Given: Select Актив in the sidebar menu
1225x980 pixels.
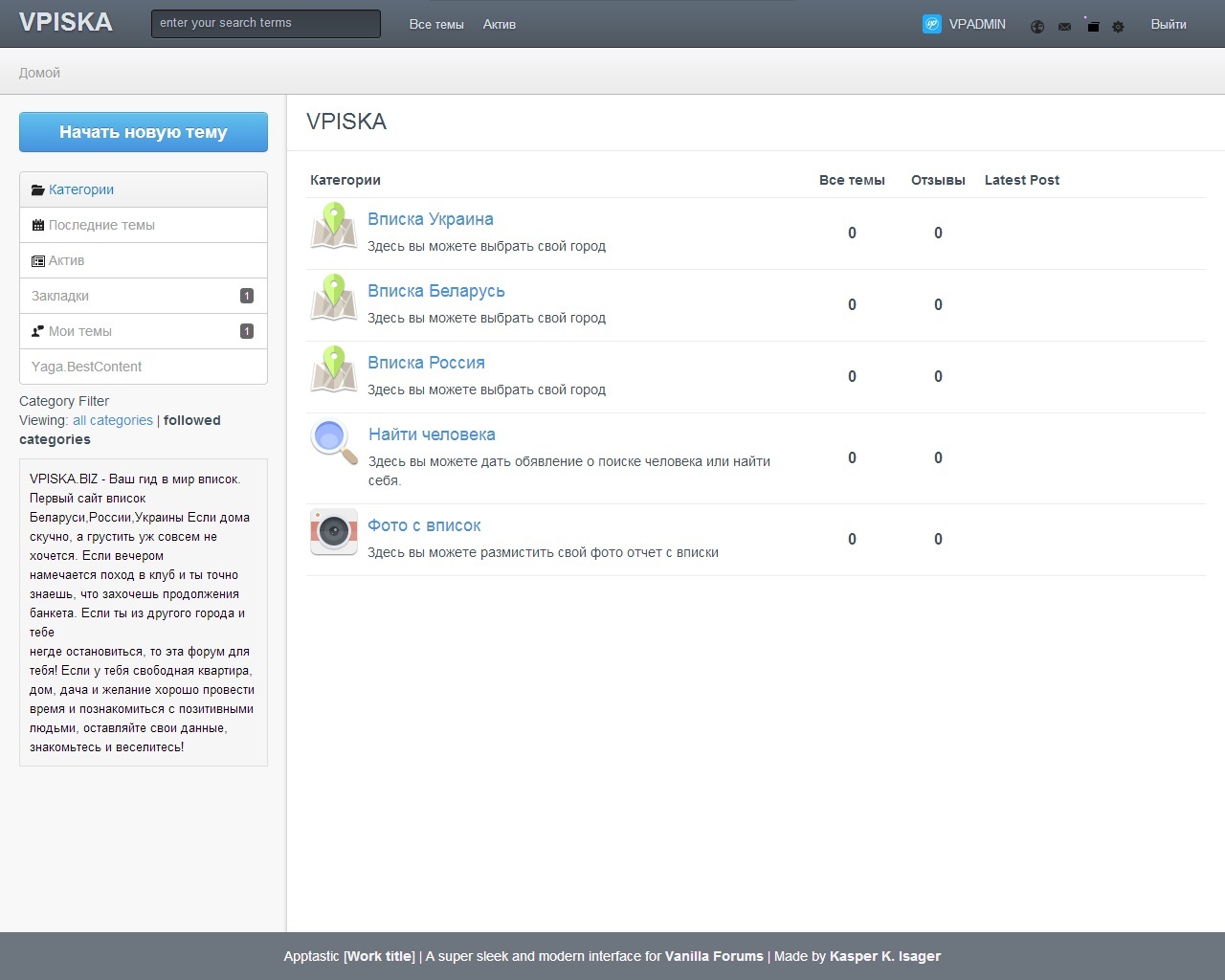Looking at the screenshot, I should (x=144, y=260).
